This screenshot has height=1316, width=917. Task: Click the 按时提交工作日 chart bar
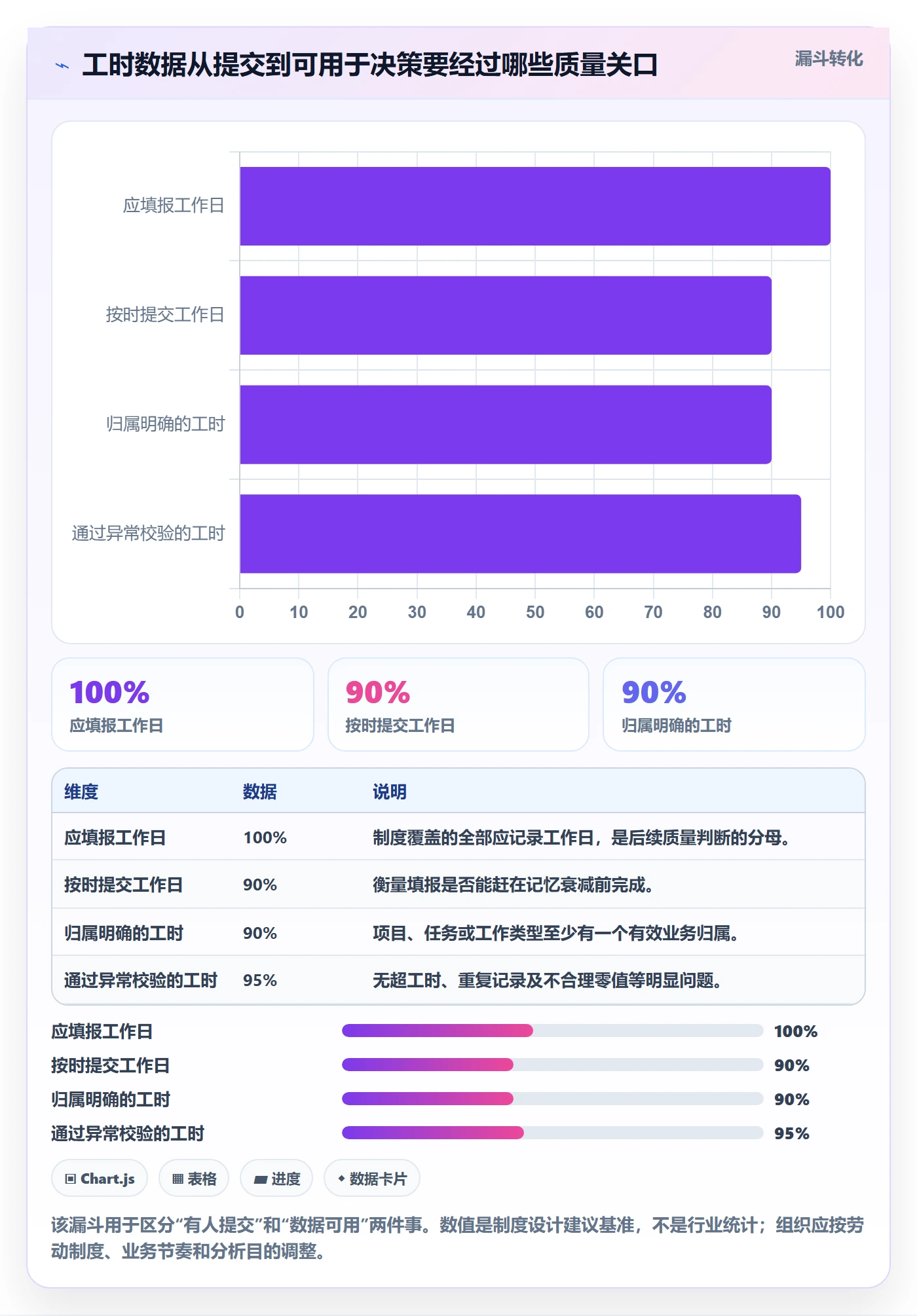506,316
